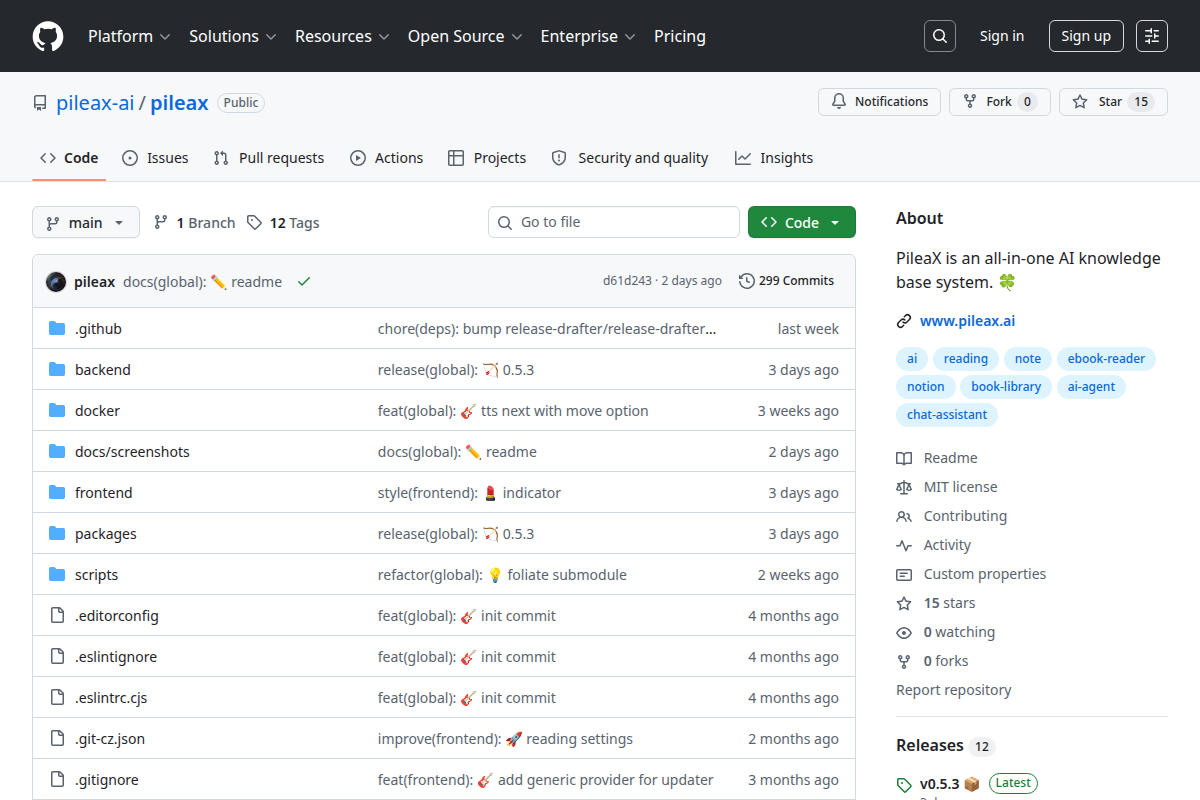Fork this repository

point(999,102)
